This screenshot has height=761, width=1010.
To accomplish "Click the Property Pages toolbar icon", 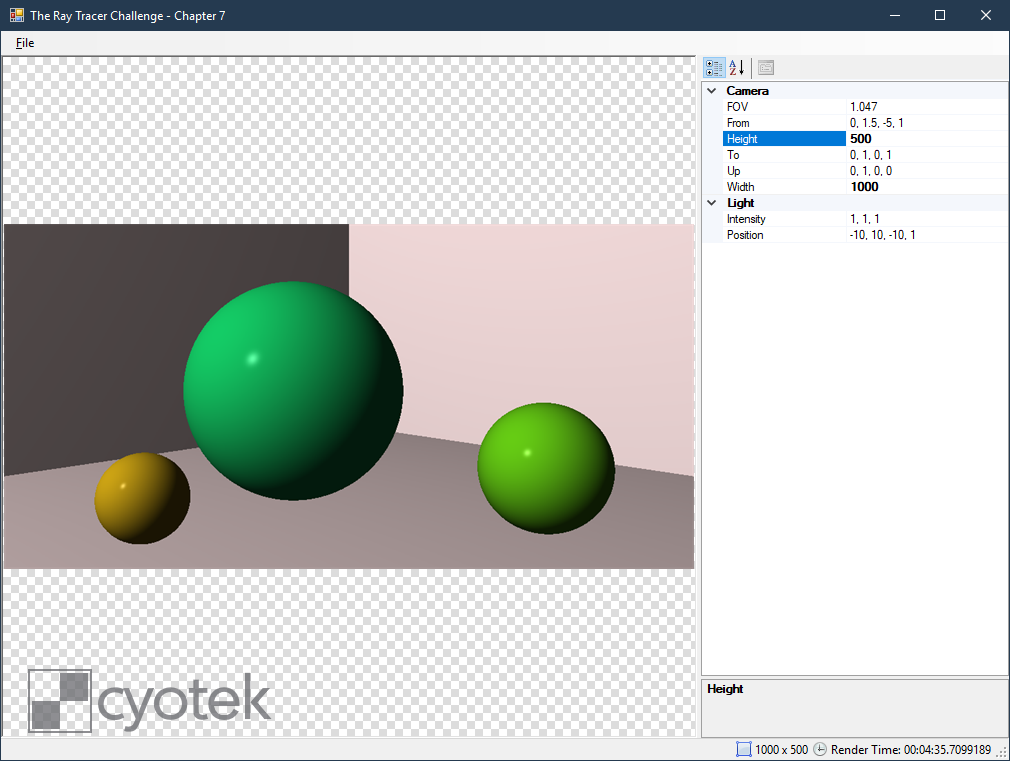I will point(765,67).
